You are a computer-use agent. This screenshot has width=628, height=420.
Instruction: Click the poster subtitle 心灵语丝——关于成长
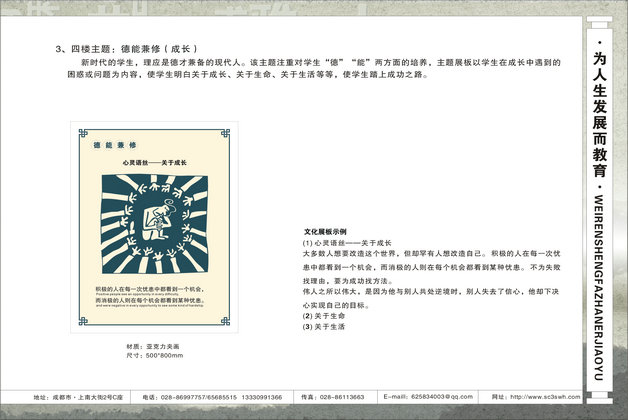(154, 162)
